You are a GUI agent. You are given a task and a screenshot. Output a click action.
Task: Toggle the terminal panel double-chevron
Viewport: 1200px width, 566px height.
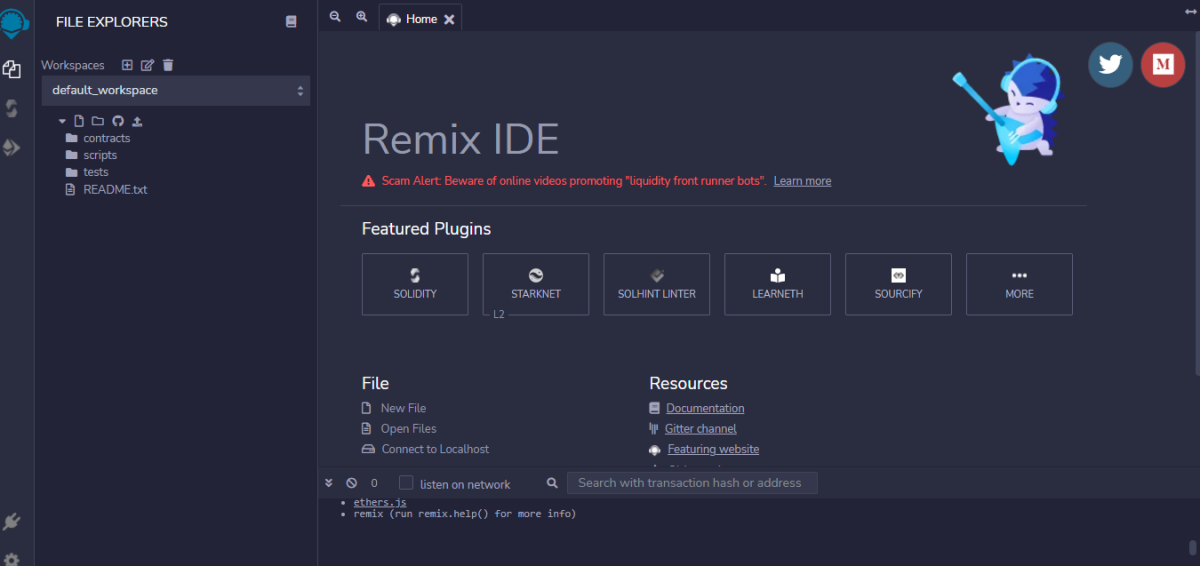pos(329,483)
